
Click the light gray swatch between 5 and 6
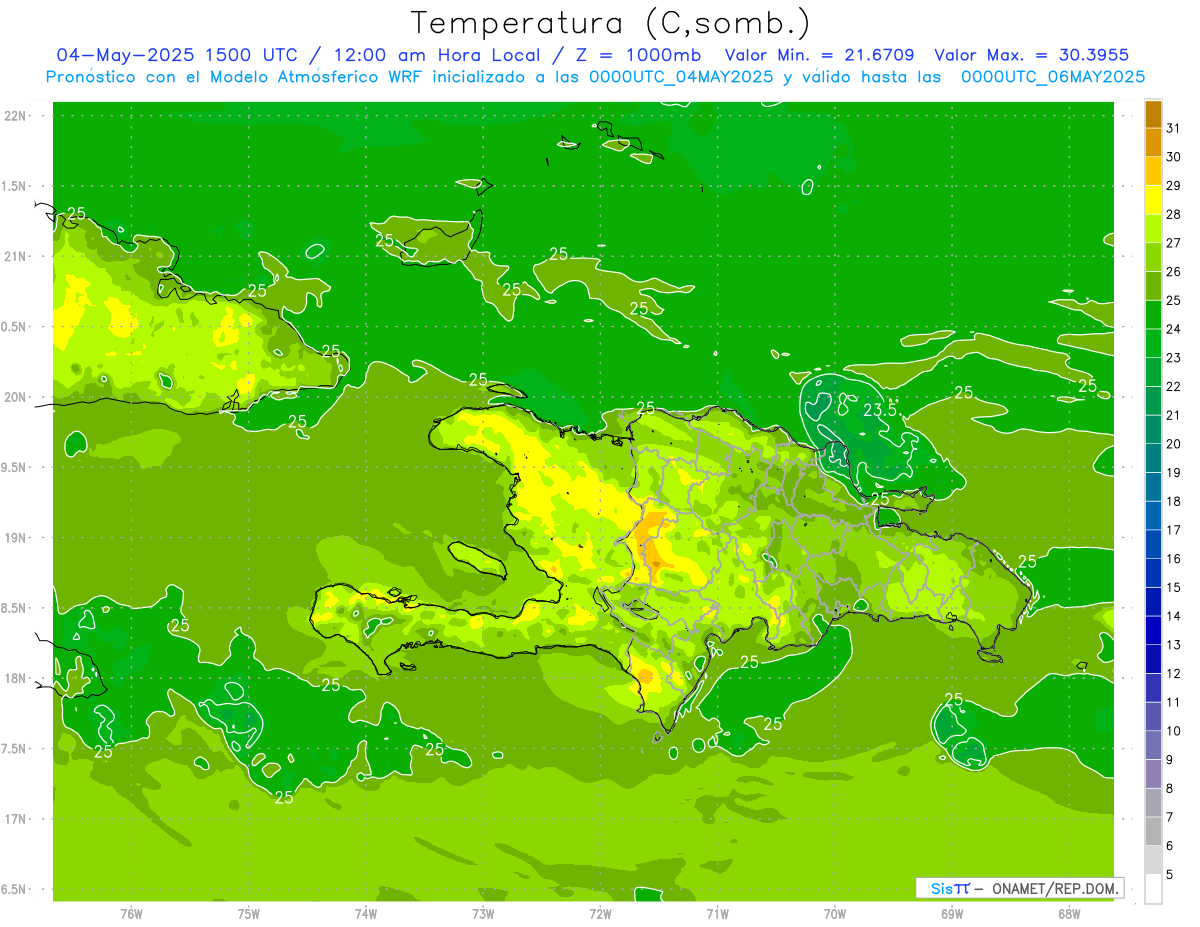click(1153, 860)
